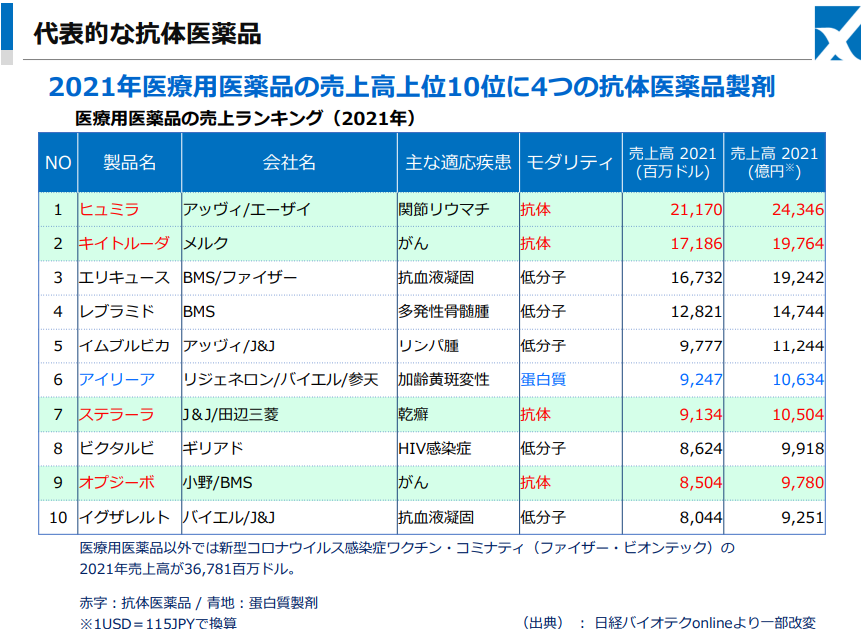Select product name イムブルビカ

pos(124,346)
